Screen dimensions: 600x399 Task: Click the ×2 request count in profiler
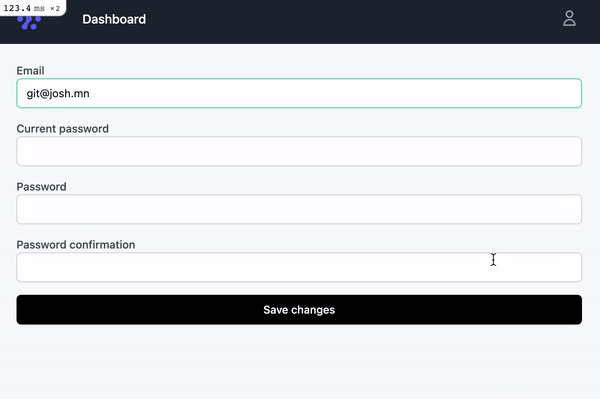pos(55,8)
